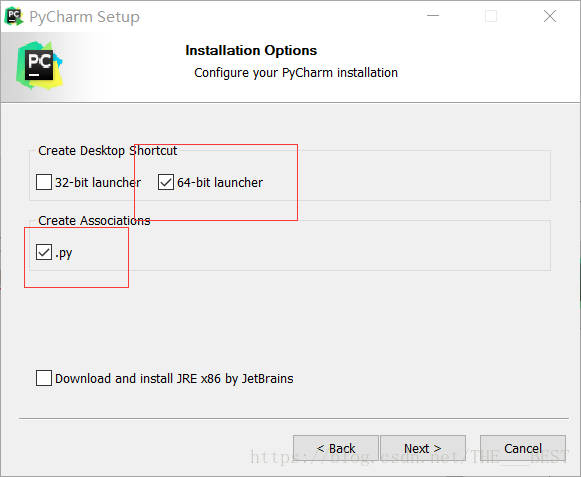
Task: Click the large PyCharm logo in header
Action: [39, 66]
